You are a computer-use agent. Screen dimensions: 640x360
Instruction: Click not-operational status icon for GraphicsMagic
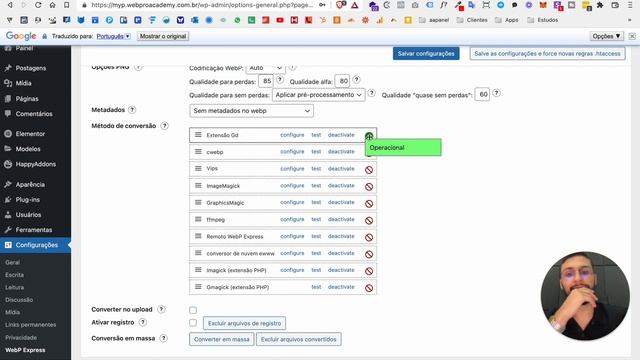[369, 203]
